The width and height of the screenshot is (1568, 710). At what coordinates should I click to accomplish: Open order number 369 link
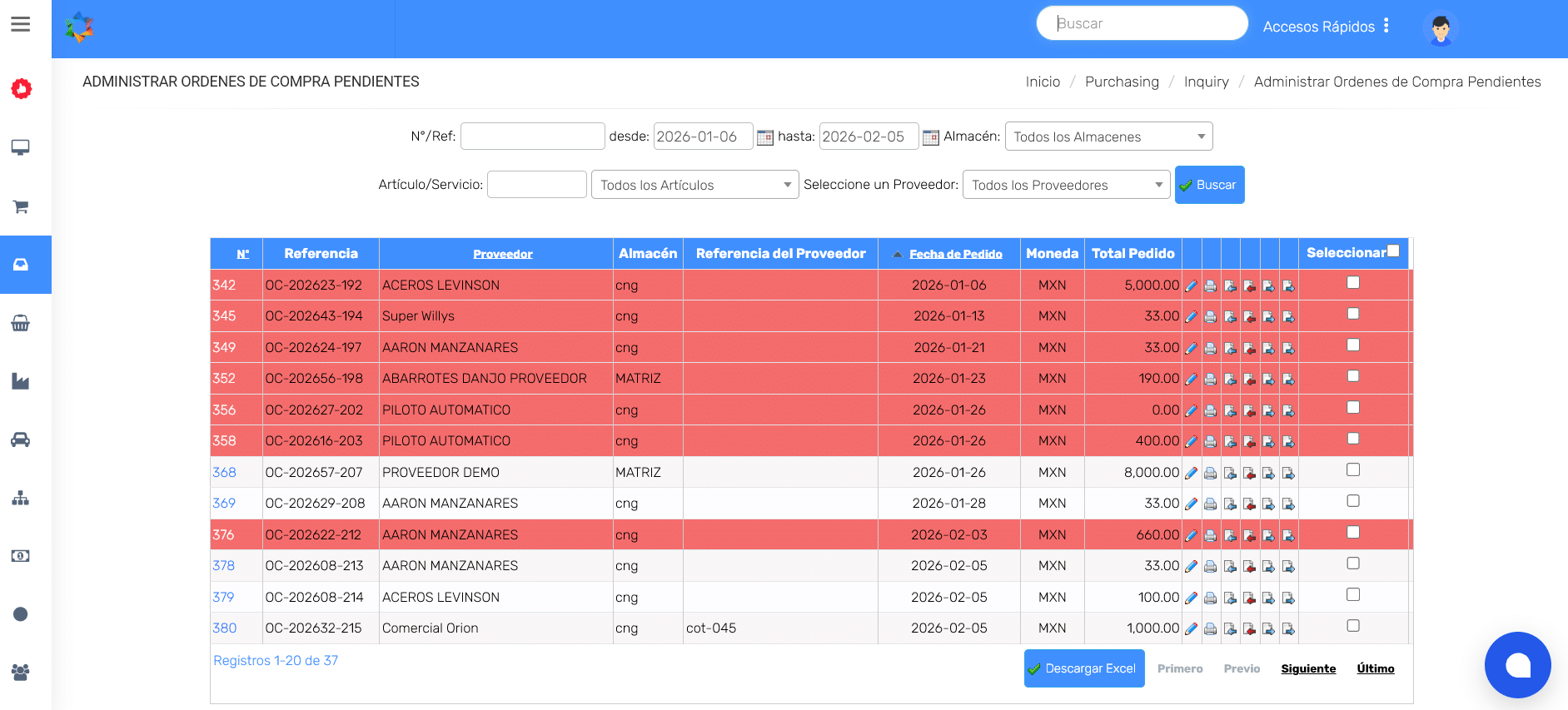tap(224, 503)
